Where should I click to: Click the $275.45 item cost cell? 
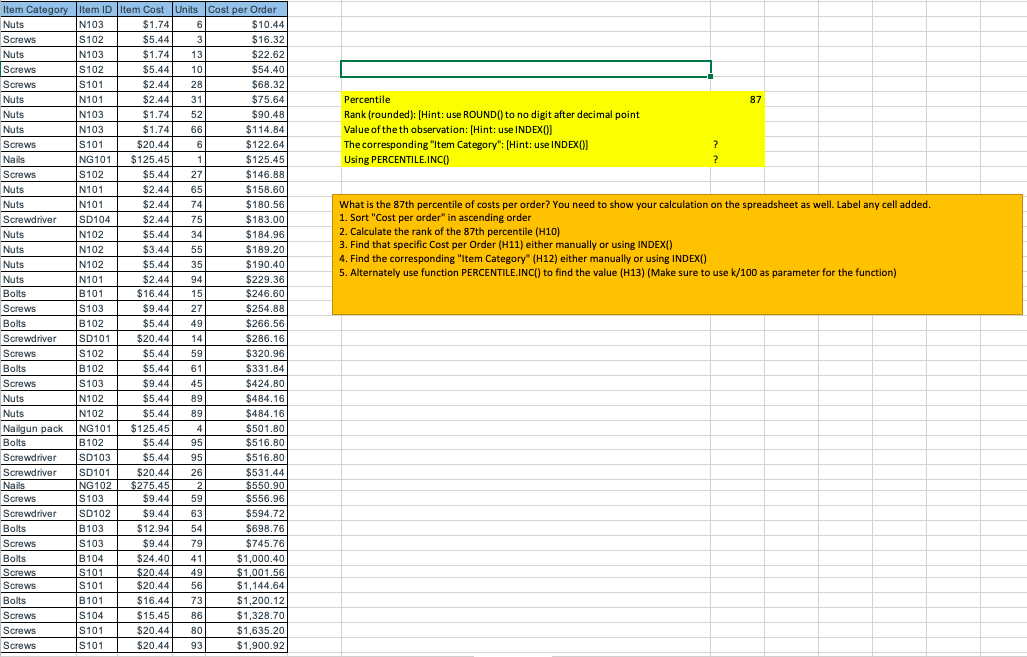(145, 483)
